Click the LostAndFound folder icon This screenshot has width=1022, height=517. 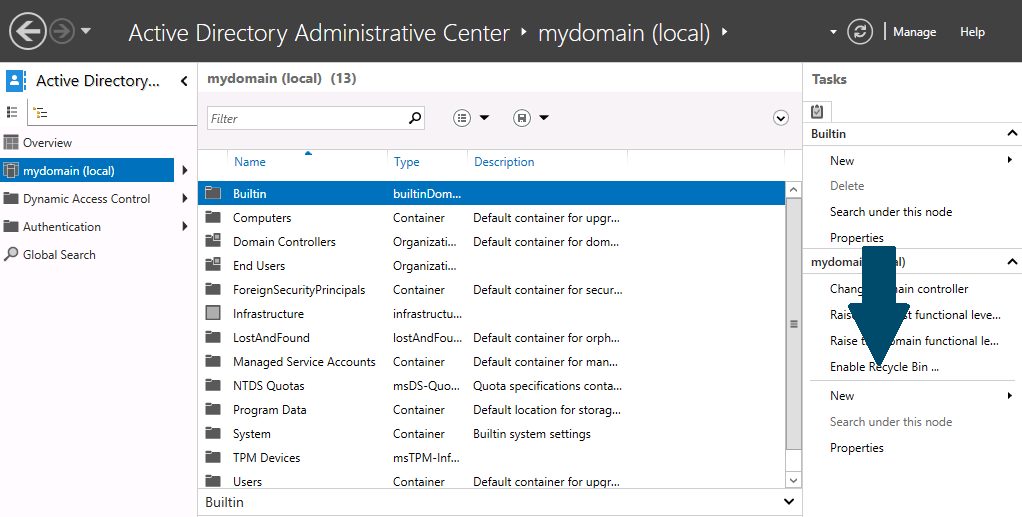(213, 338)
